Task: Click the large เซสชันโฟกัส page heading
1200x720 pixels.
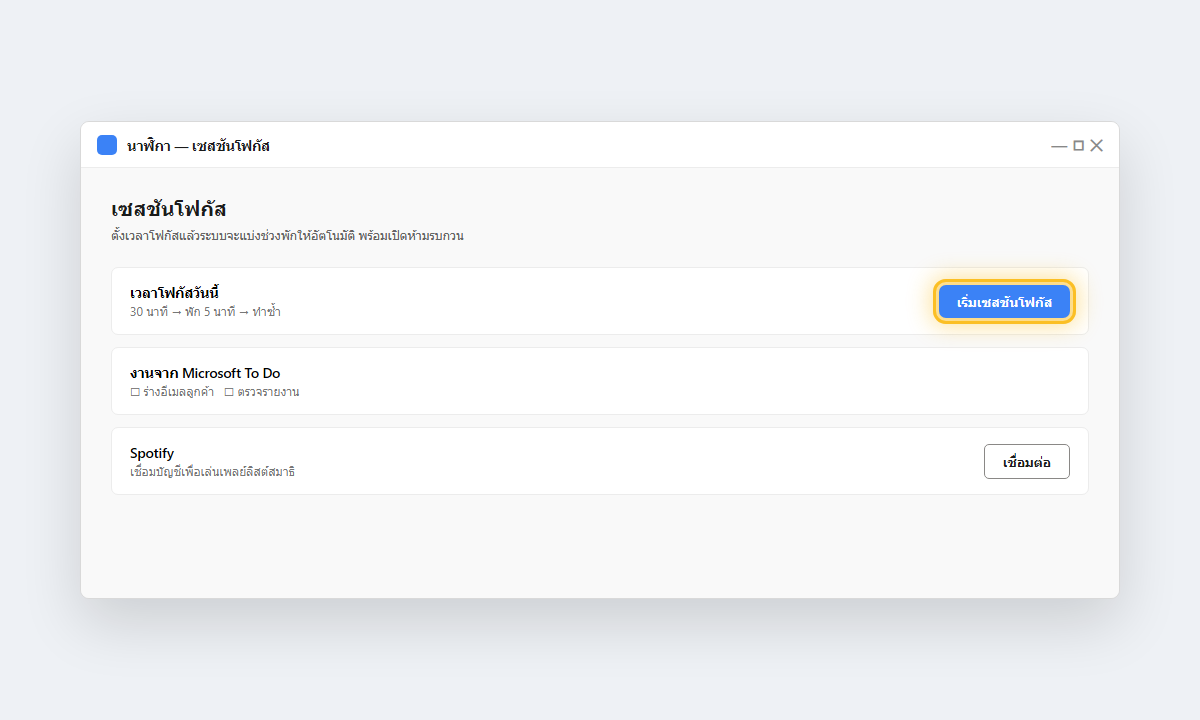Action: pyautogui.click(x=169, y=209)
